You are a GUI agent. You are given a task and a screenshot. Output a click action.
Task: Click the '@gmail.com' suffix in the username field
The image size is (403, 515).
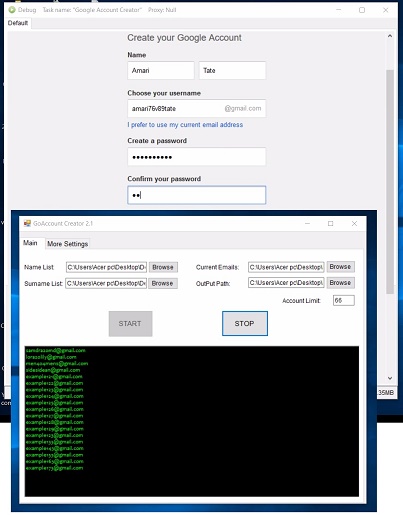(x=243, y=108)
